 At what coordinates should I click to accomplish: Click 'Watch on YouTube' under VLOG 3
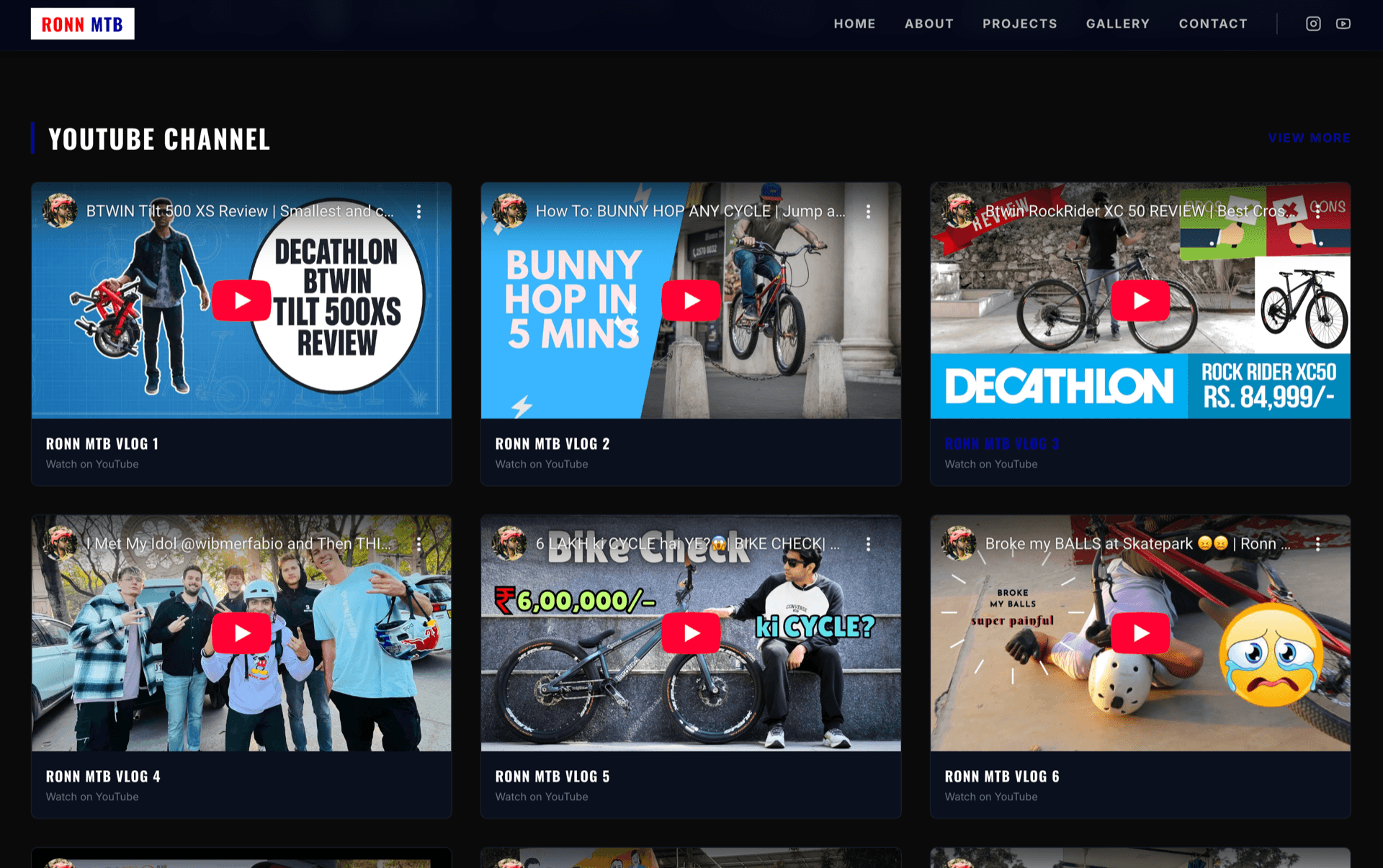click(991, 465)
